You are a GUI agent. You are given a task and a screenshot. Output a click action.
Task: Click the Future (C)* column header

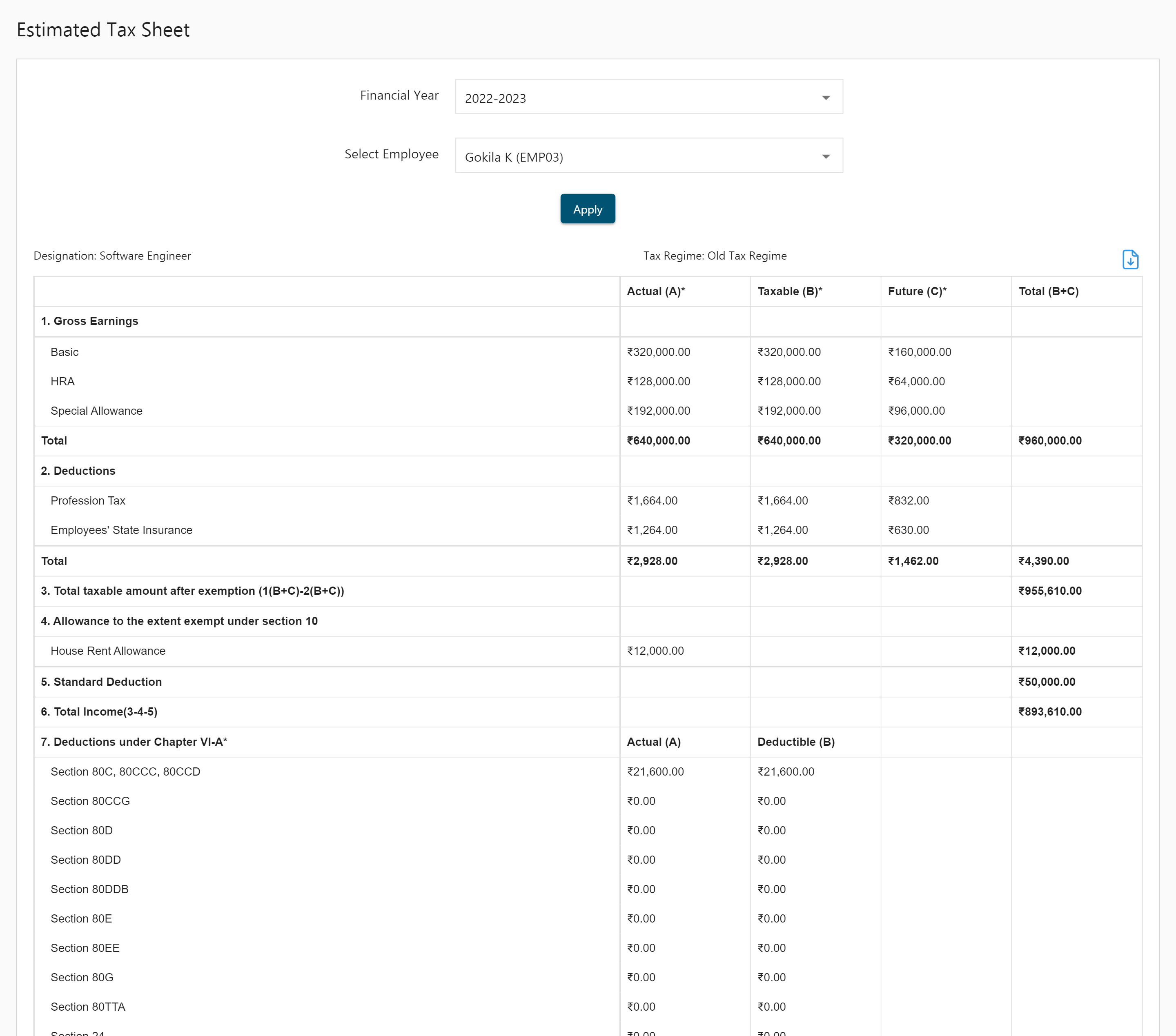(917, 291)
